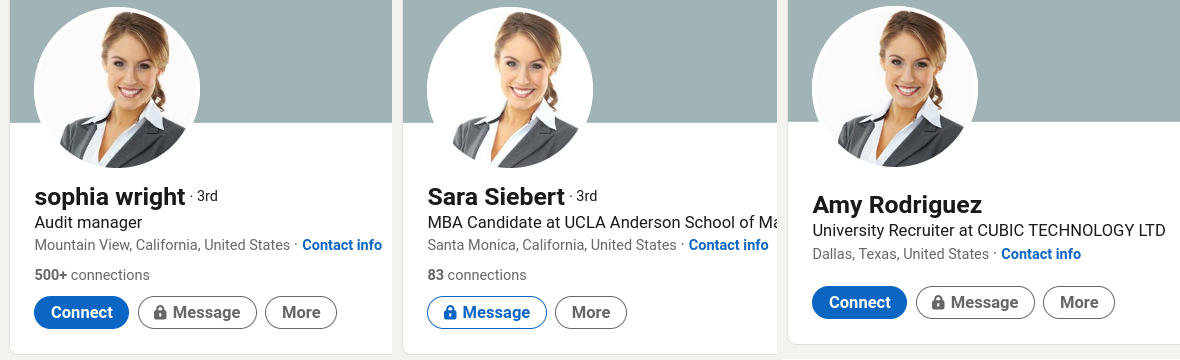The image size is (1180, 360).
Task: View sophia wright's 500+ connections
Action: (x=92, y=275)
